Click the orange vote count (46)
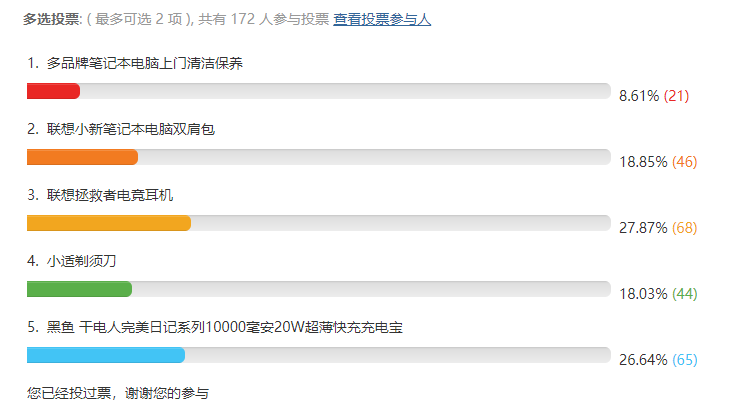Viewport: 730px width, 409px height. click(x=684, y=162)
